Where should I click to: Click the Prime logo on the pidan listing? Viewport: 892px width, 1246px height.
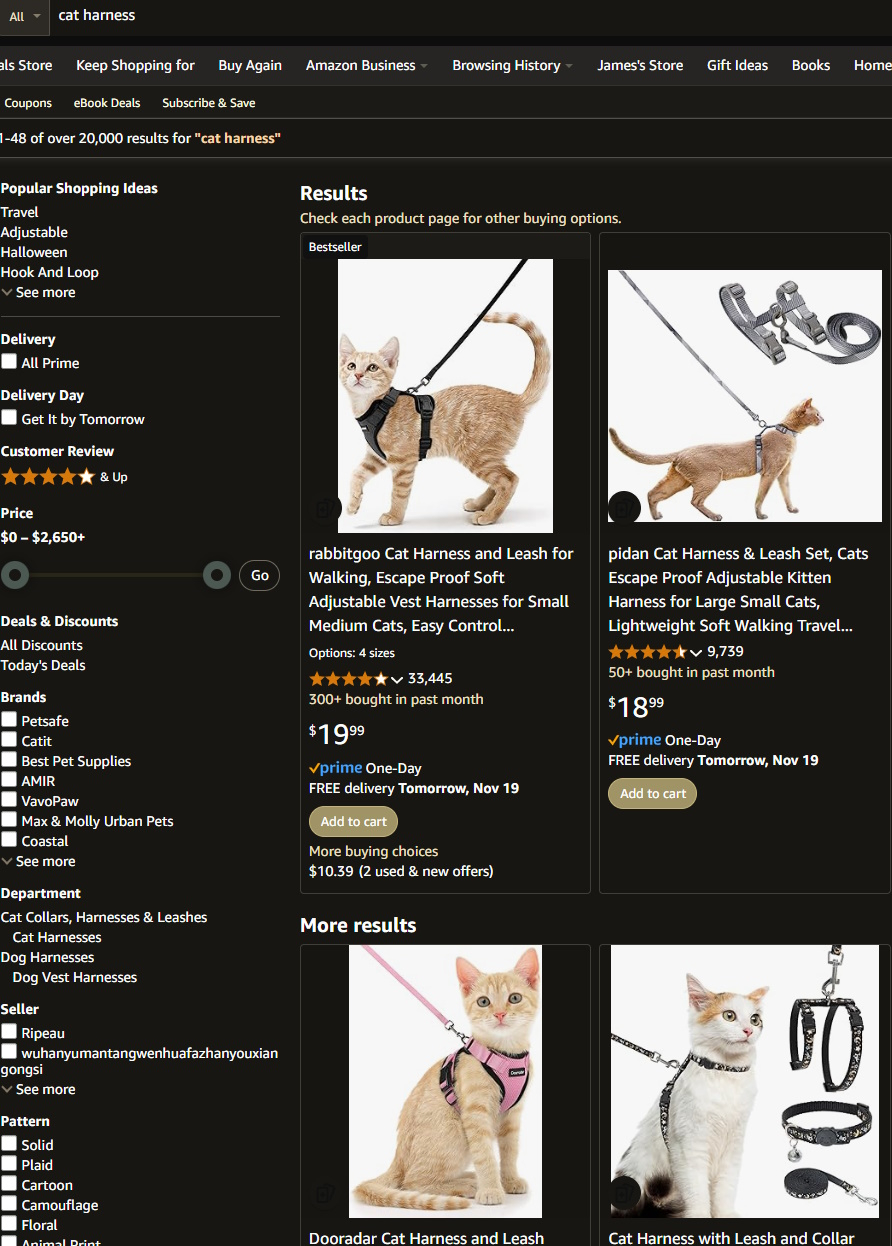[x=635, y=740]
